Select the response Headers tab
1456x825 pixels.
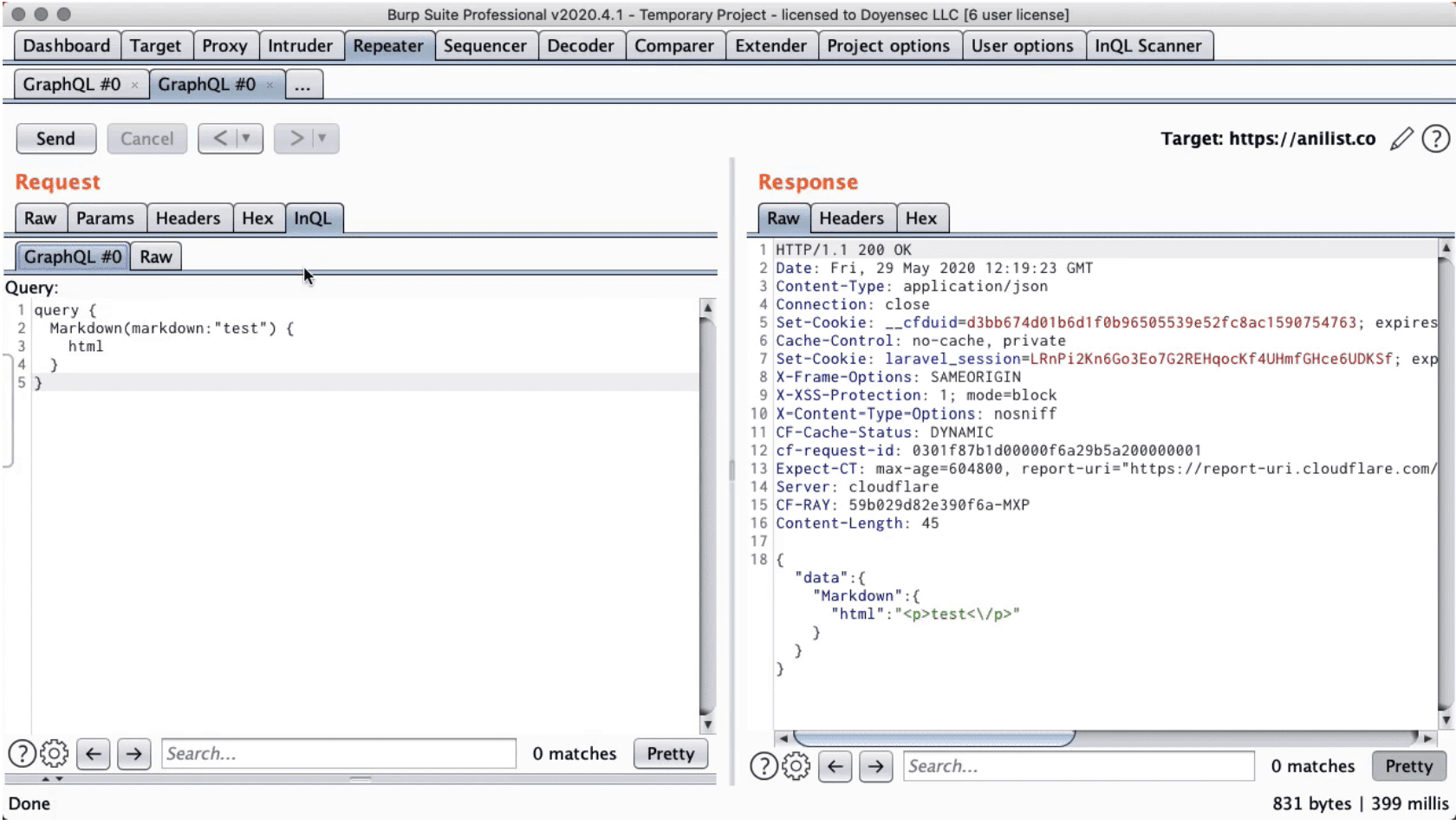852,218
